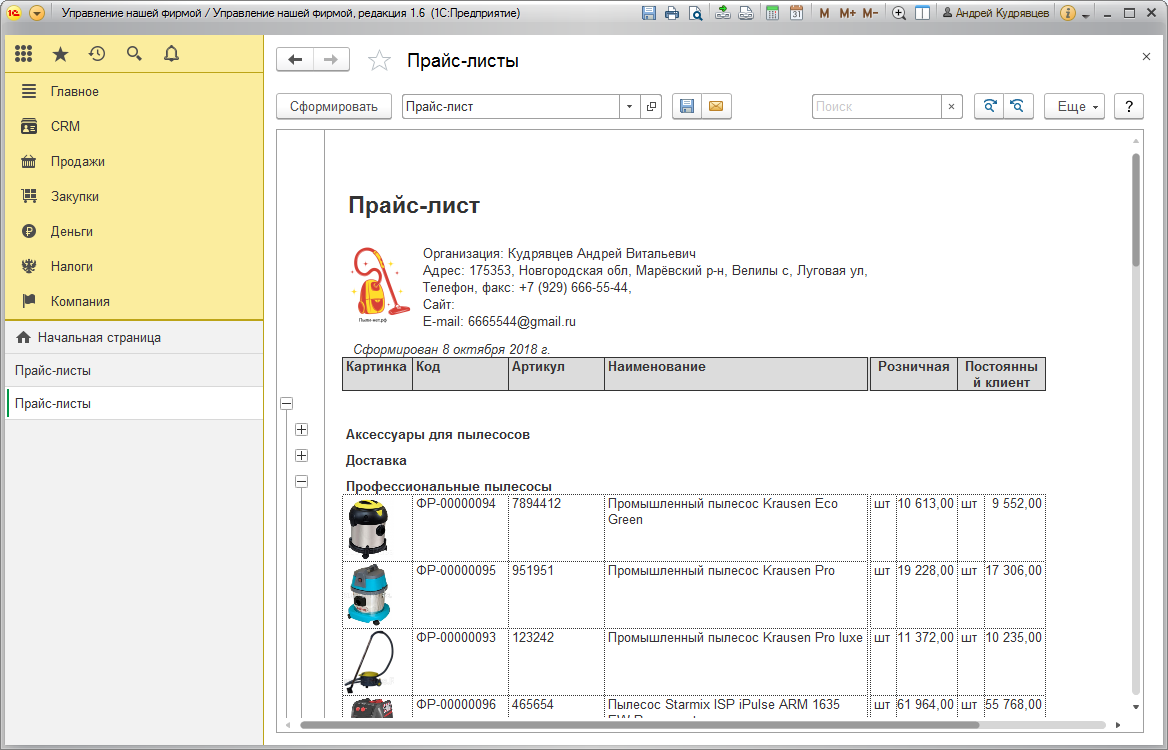Save report with toolbar floppy disk icon
This screenshot has height=750, width=1168.
[687, 107]
